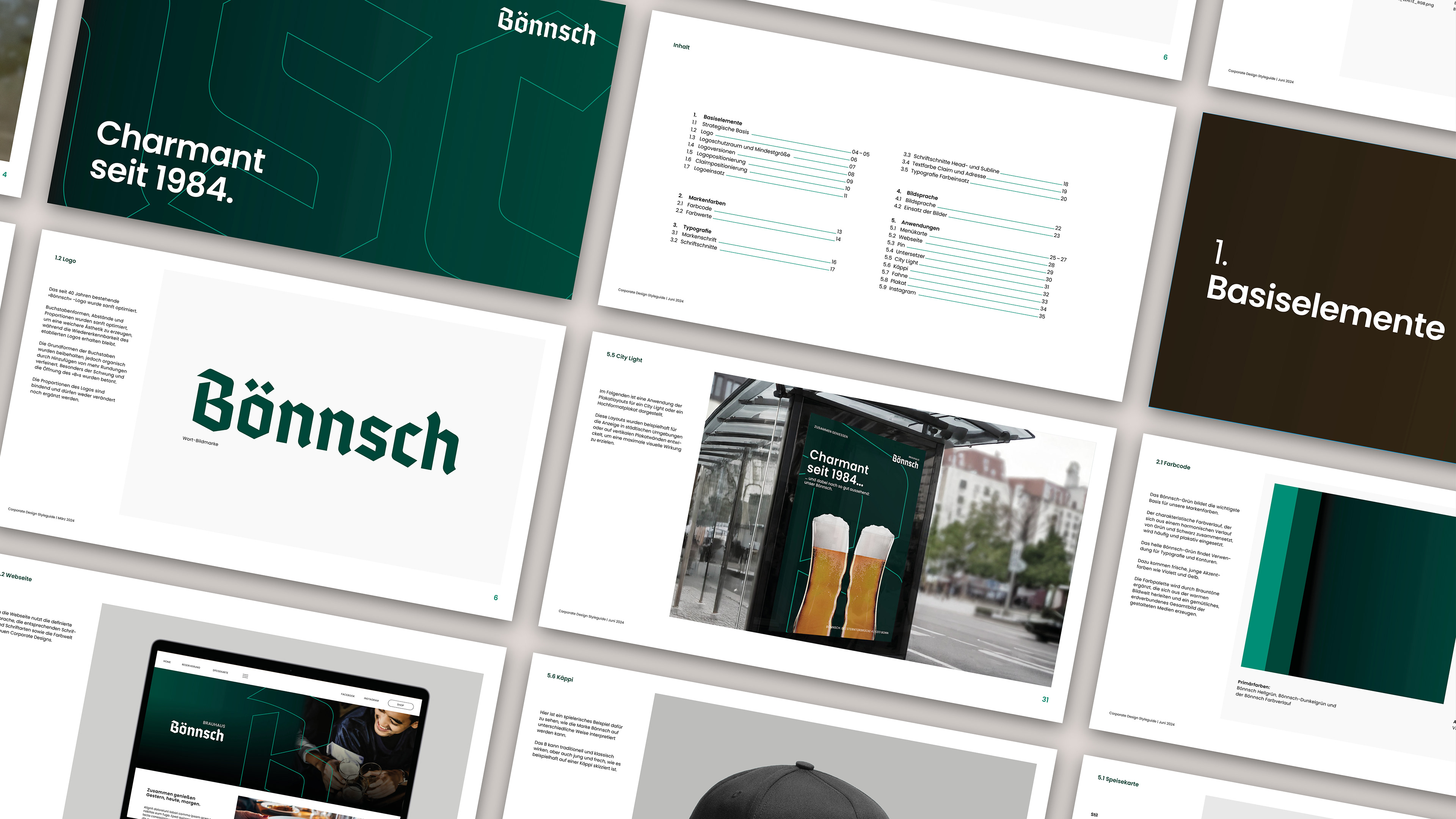Click contents entry "5.1 Menükarte"
Image resolution: width=1456 pixels, height=819 pixels.
coord(908,231)
